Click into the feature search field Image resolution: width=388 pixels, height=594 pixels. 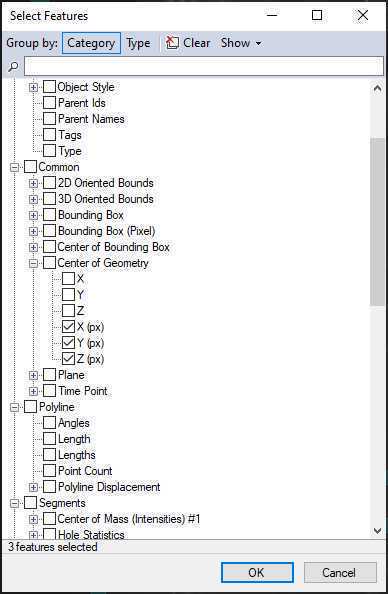coord(204,66)
